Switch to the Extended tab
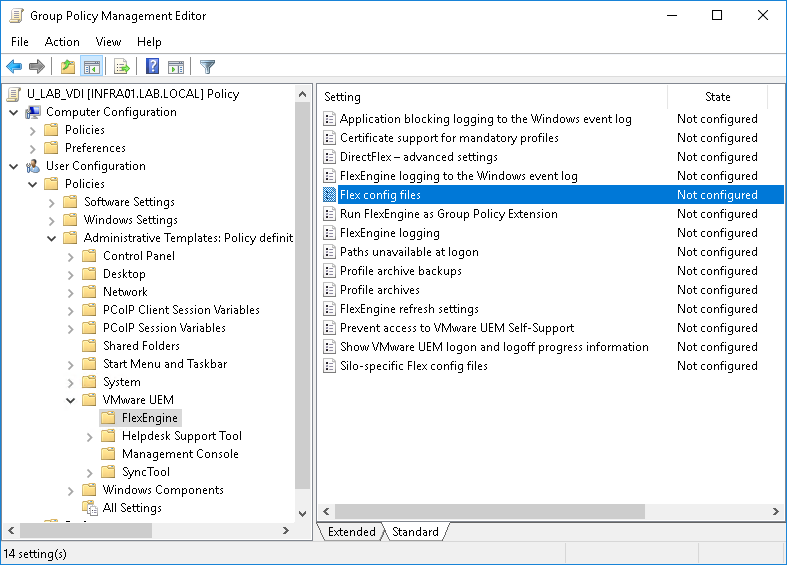Viewport: 787px width, 565px height. [351, 532]
